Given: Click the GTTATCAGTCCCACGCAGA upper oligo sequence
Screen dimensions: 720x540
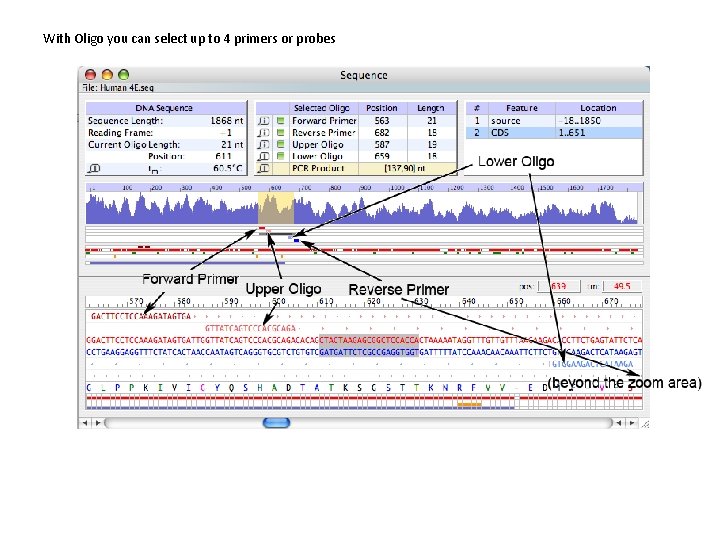Looking at the screenshot, I should click(x=250, y=328).
